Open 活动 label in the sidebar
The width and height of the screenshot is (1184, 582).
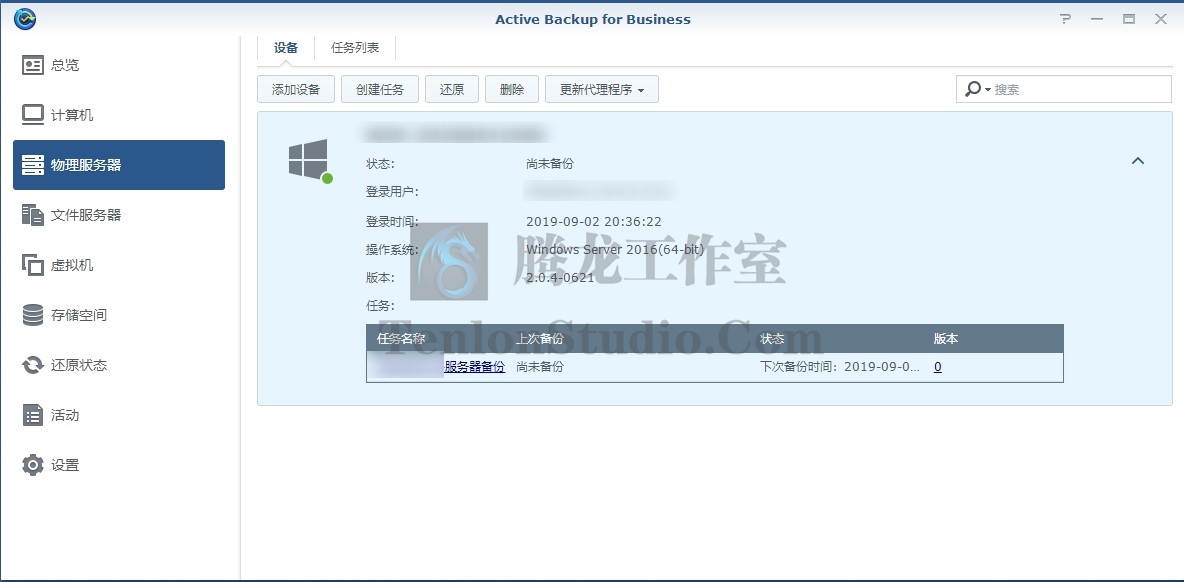pos(65,415)
